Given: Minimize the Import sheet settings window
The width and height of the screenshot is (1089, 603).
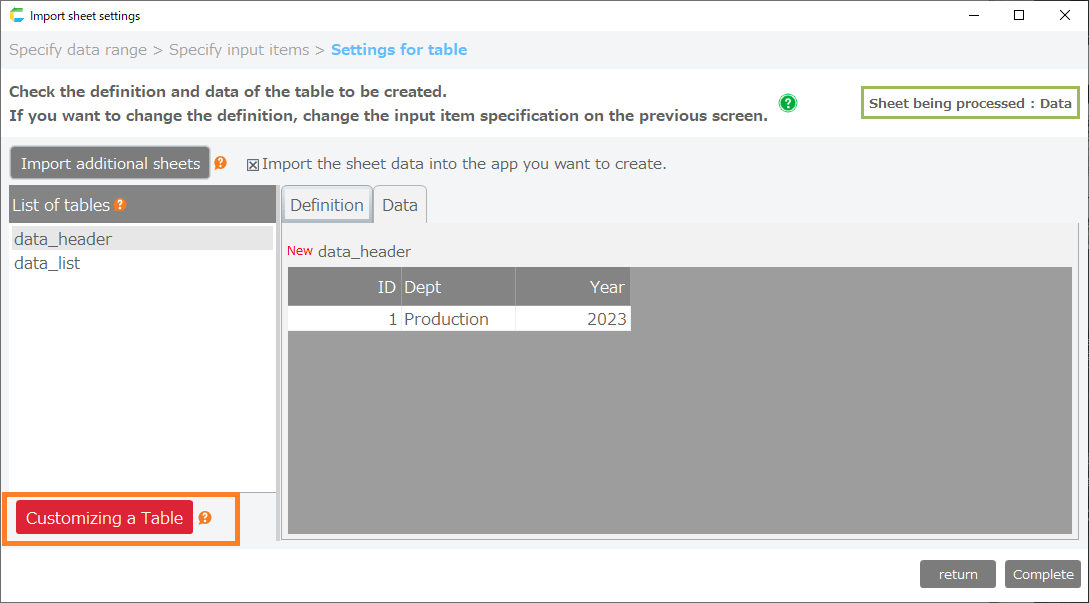Looking at the screenshot, I should pos(973,15).
